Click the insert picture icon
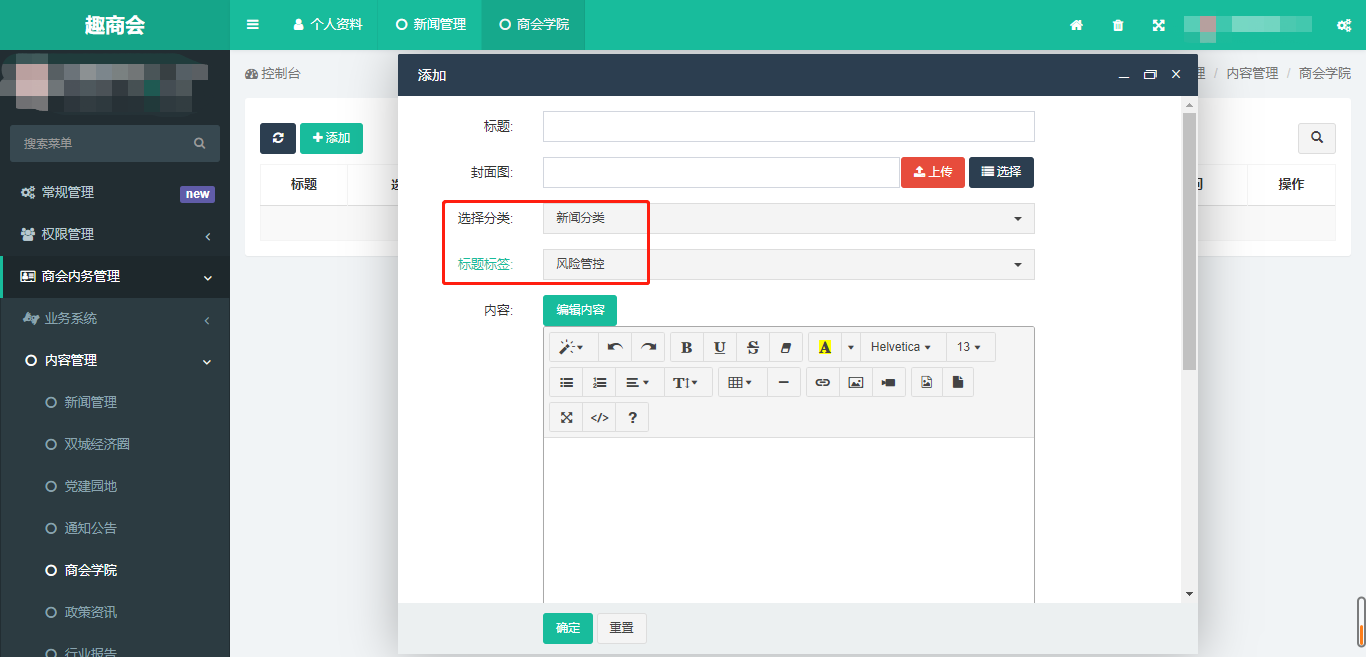1366x657 pixels. pyautogui.click(x=855, y=382)
